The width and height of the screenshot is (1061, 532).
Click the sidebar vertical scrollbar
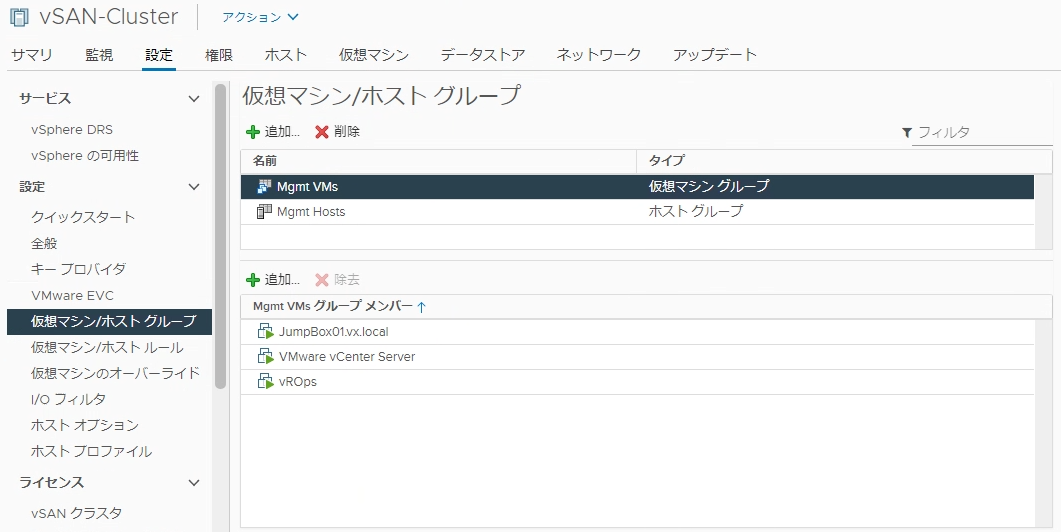tap(220, 236)
